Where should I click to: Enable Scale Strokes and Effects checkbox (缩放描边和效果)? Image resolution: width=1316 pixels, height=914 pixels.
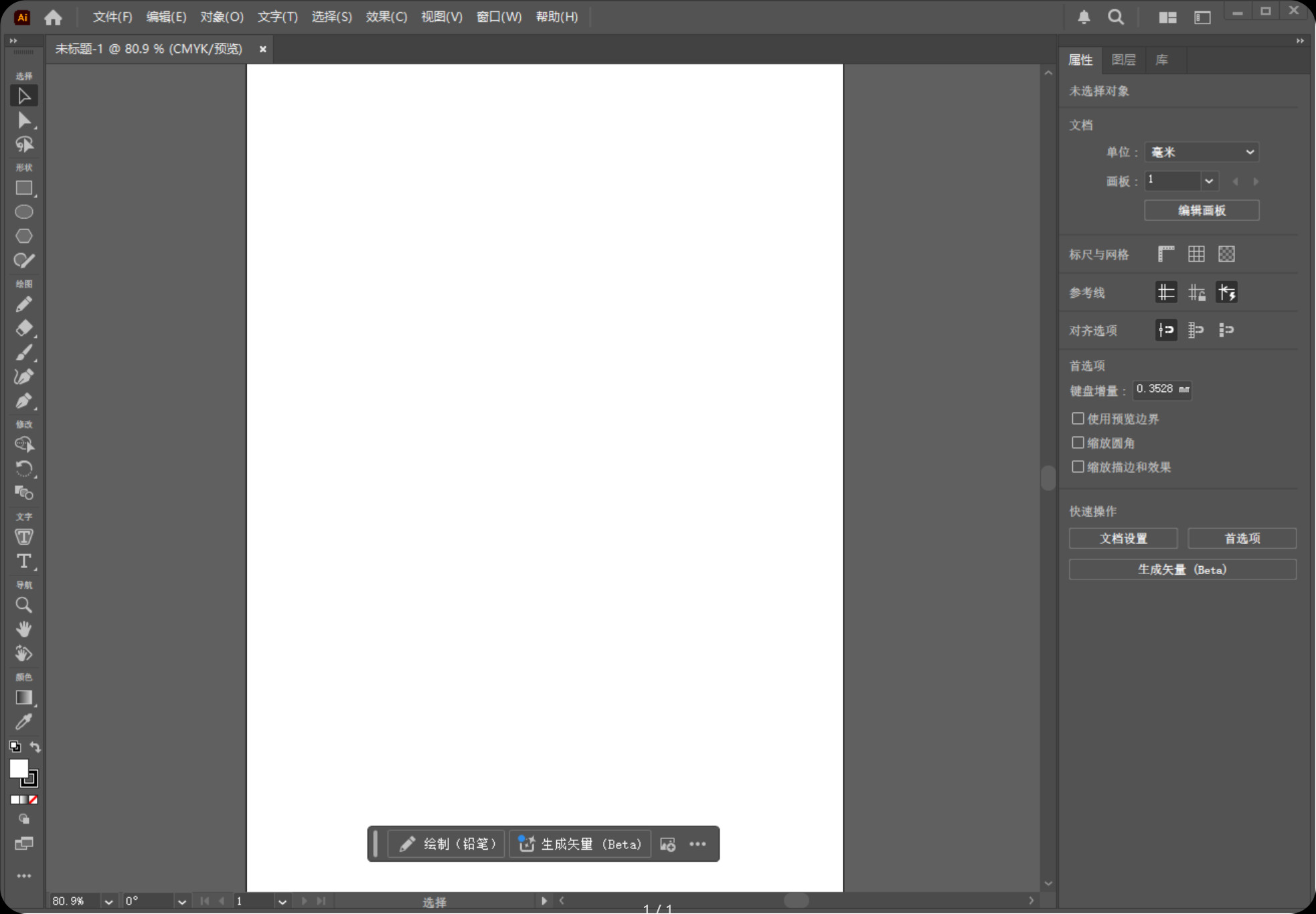[x=1078, y=467]
